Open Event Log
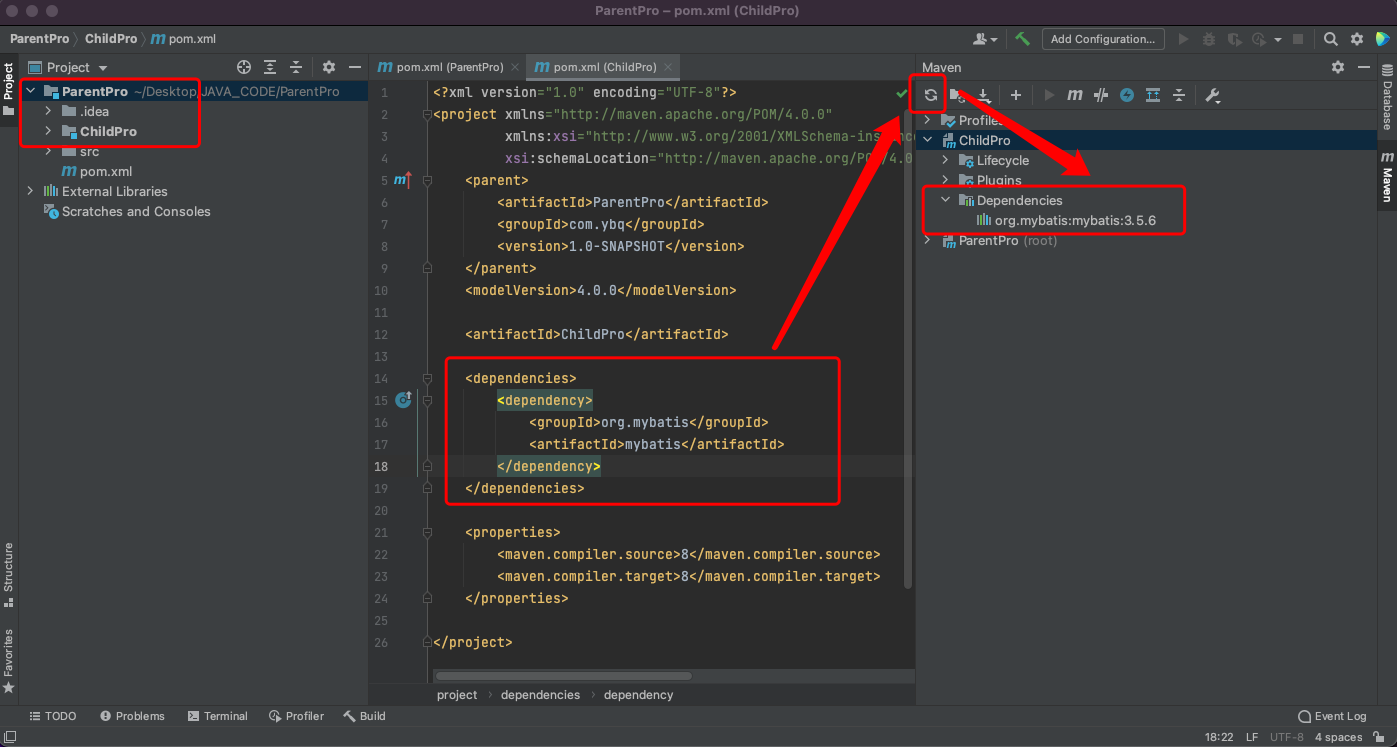The height and width of the screenshot is (747, 1397). pyautogui.click(x=1332, y=716)
